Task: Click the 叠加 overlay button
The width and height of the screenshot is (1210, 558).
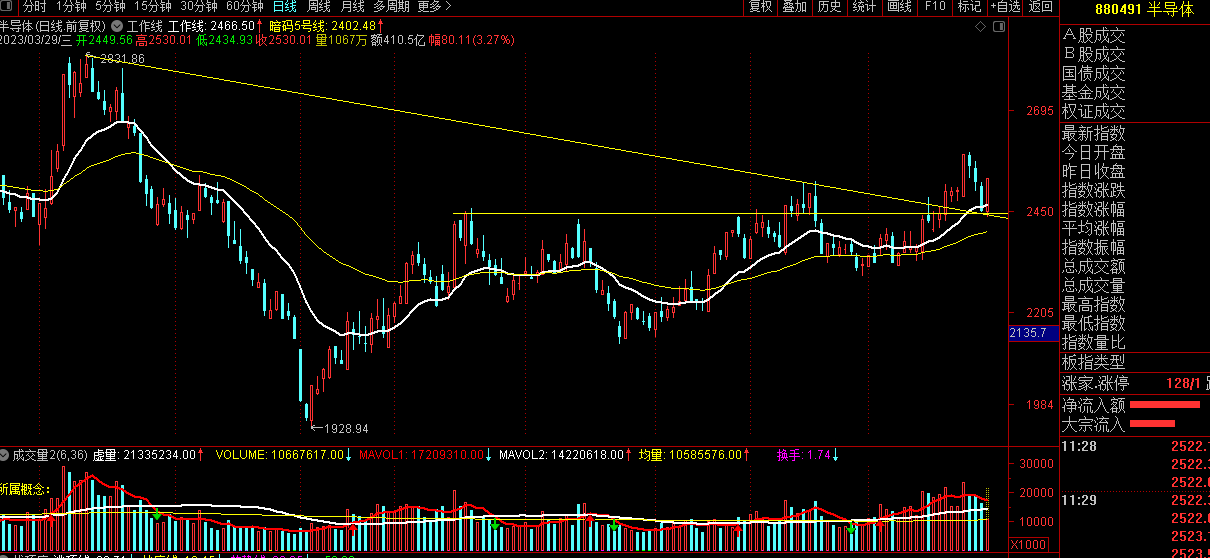Action: click(x=795, y=6)
